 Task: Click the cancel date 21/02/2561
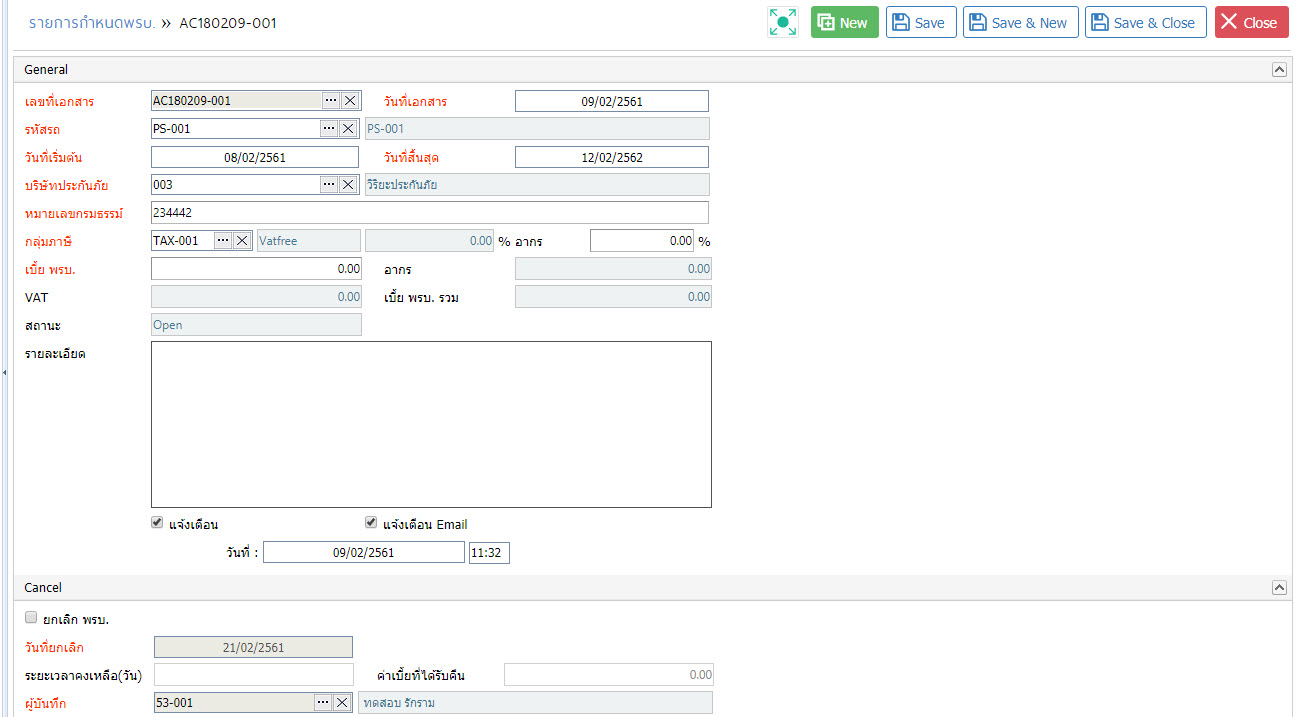coord(253,647)
